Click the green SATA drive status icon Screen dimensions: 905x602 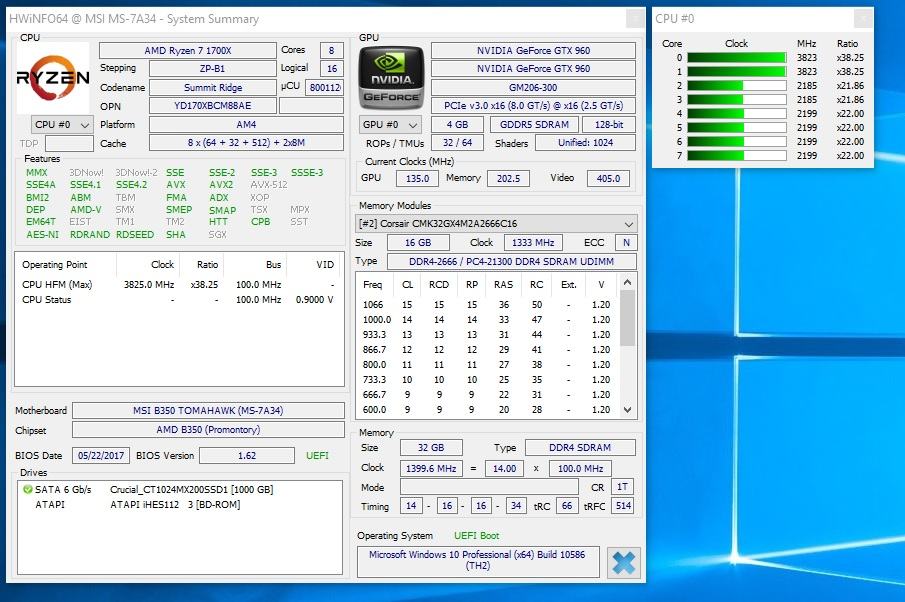(27, 489)
